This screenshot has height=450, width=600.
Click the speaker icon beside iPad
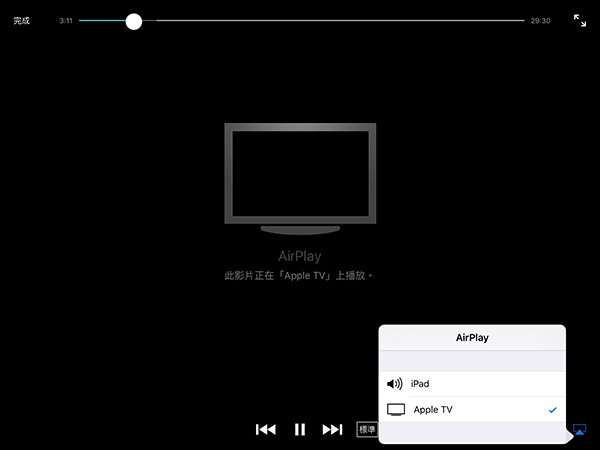click(395, 383)
